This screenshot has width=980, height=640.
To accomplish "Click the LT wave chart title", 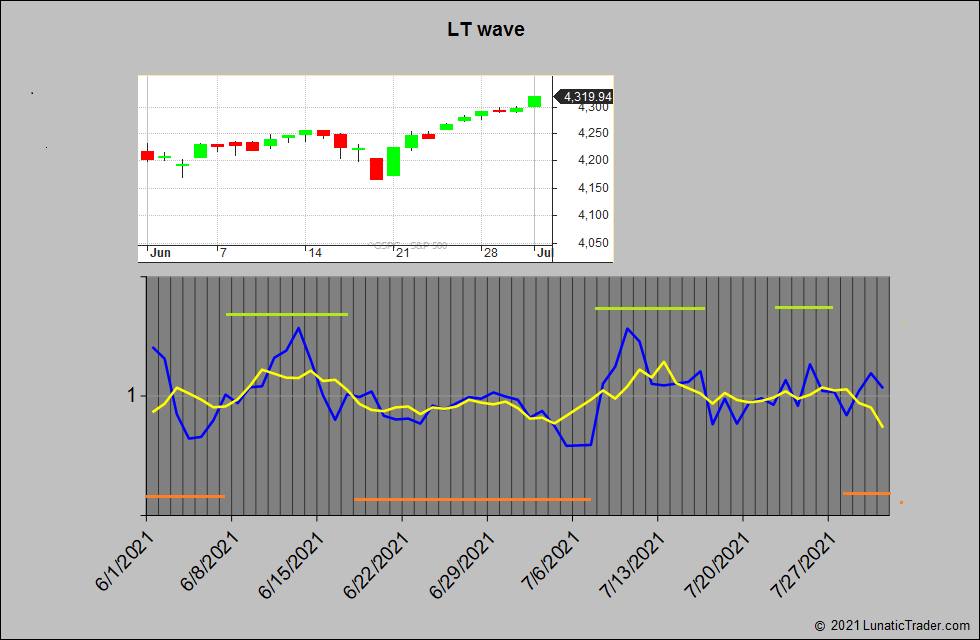I will coord(486,30).
